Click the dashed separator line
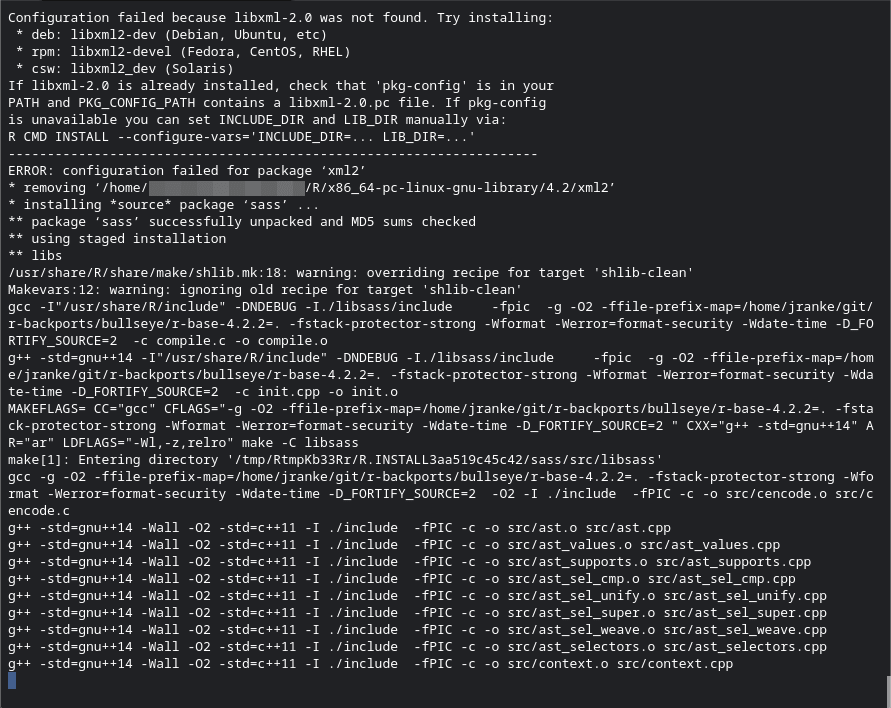891x708 pixels. point(273,154)
